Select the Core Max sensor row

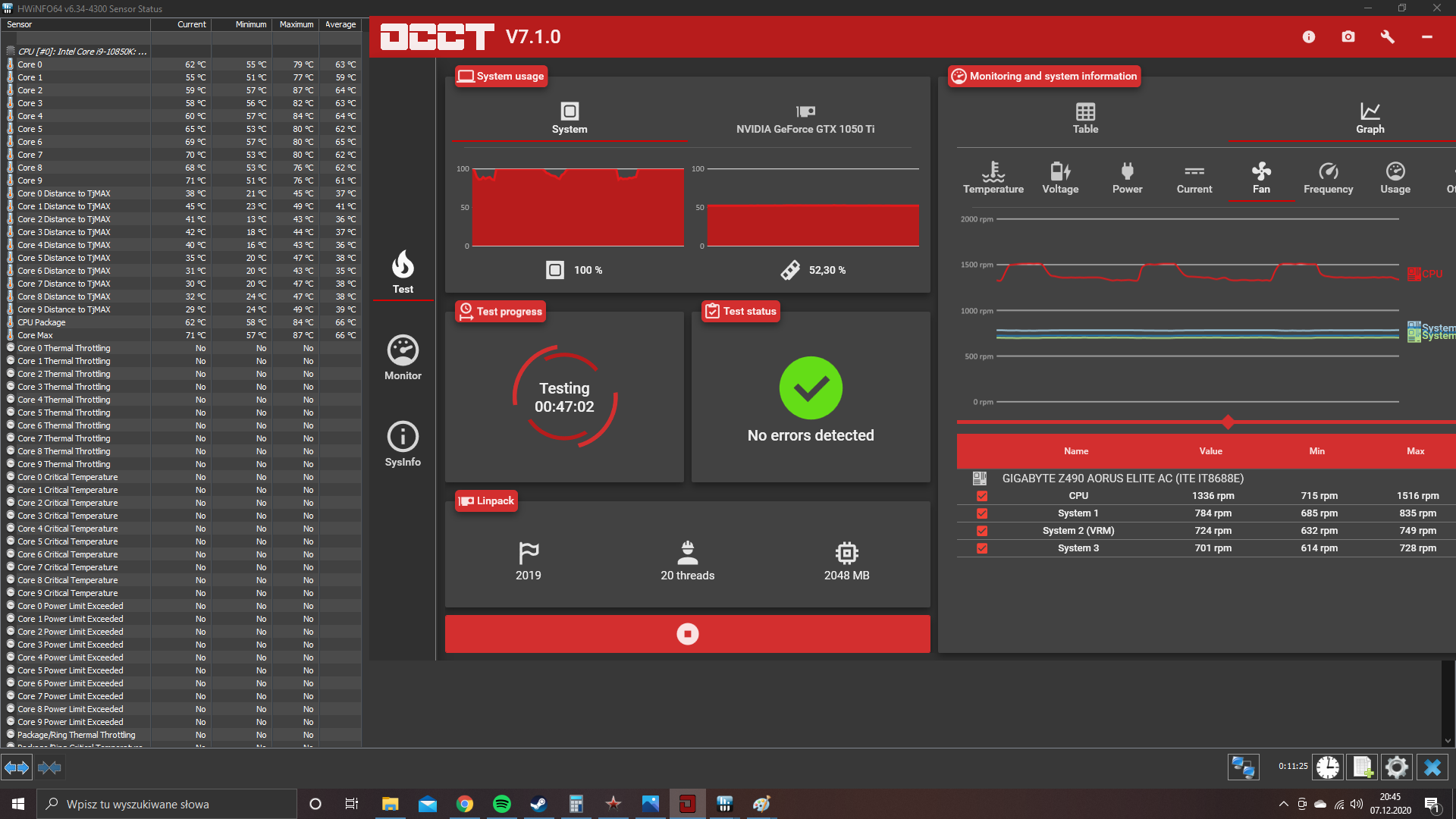(180, 335)
